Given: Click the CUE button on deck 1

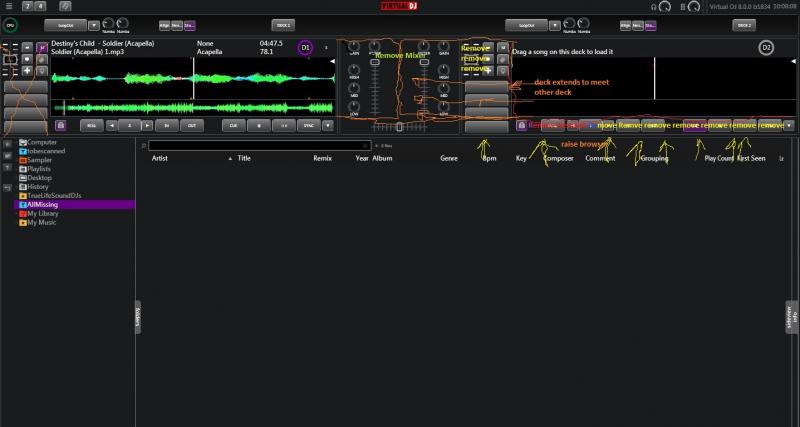Looking at the screenshot, I should 234,125.
